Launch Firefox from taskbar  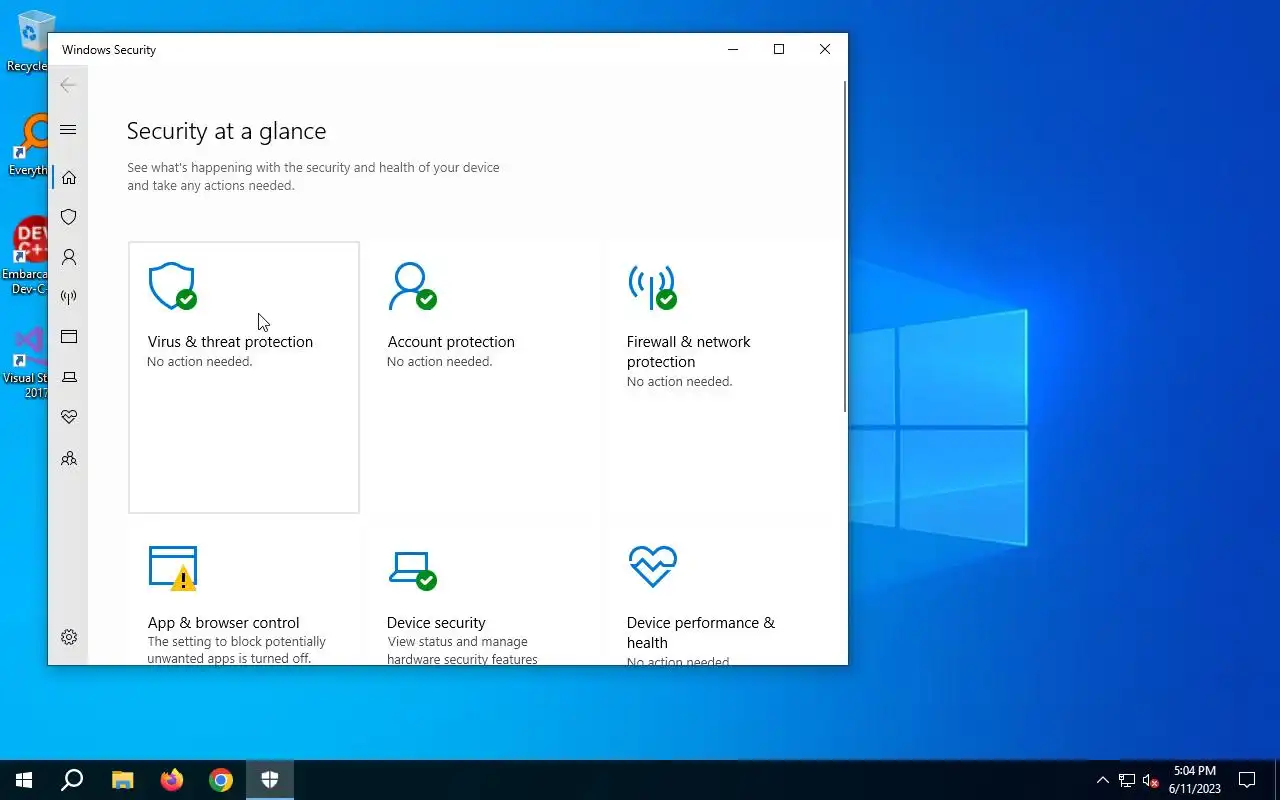pyautogui.click(x=172, y=780)
